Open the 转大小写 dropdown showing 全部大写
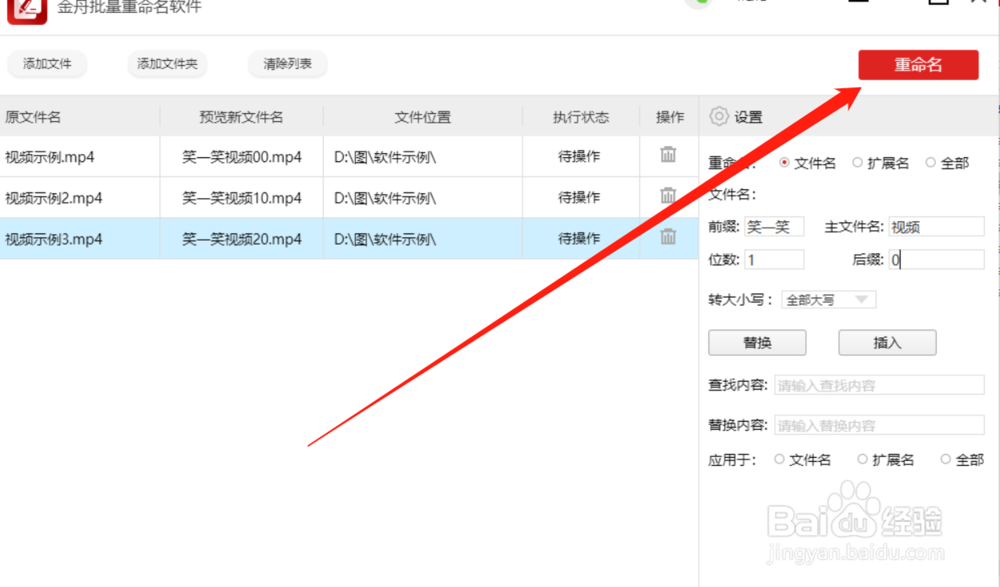Screen dimensions: 1000x587 pyautogui.click(x=828, y=299)
